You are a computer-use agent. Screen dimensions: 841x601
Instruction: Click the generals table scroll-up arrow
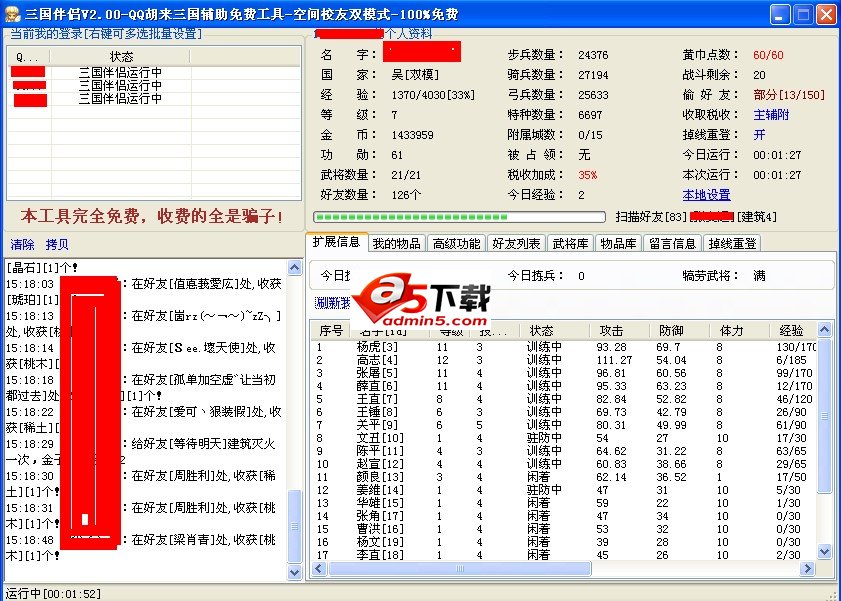click(x=824, y=329)
